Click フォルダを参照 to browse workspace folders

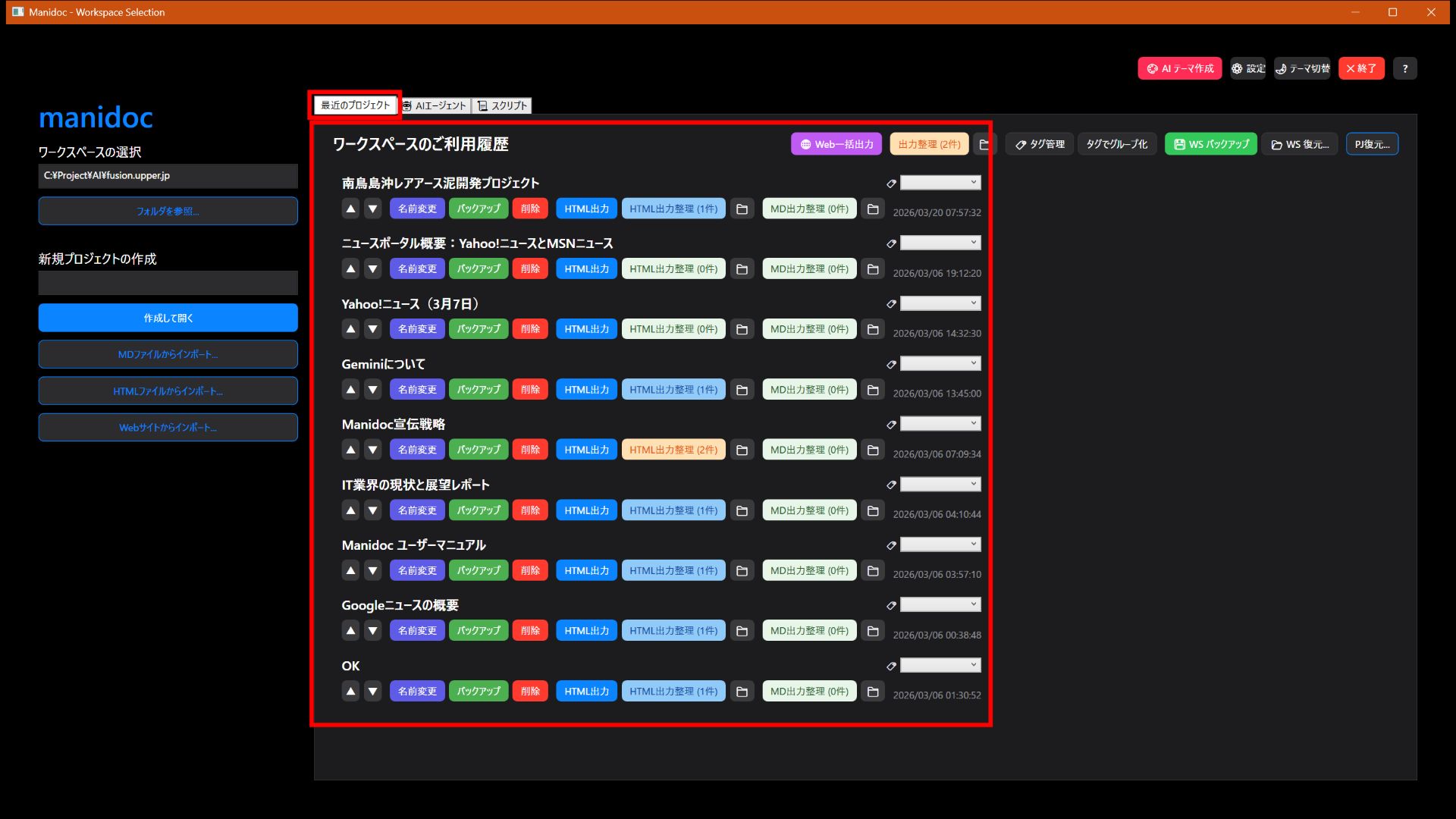coord(168,211)
